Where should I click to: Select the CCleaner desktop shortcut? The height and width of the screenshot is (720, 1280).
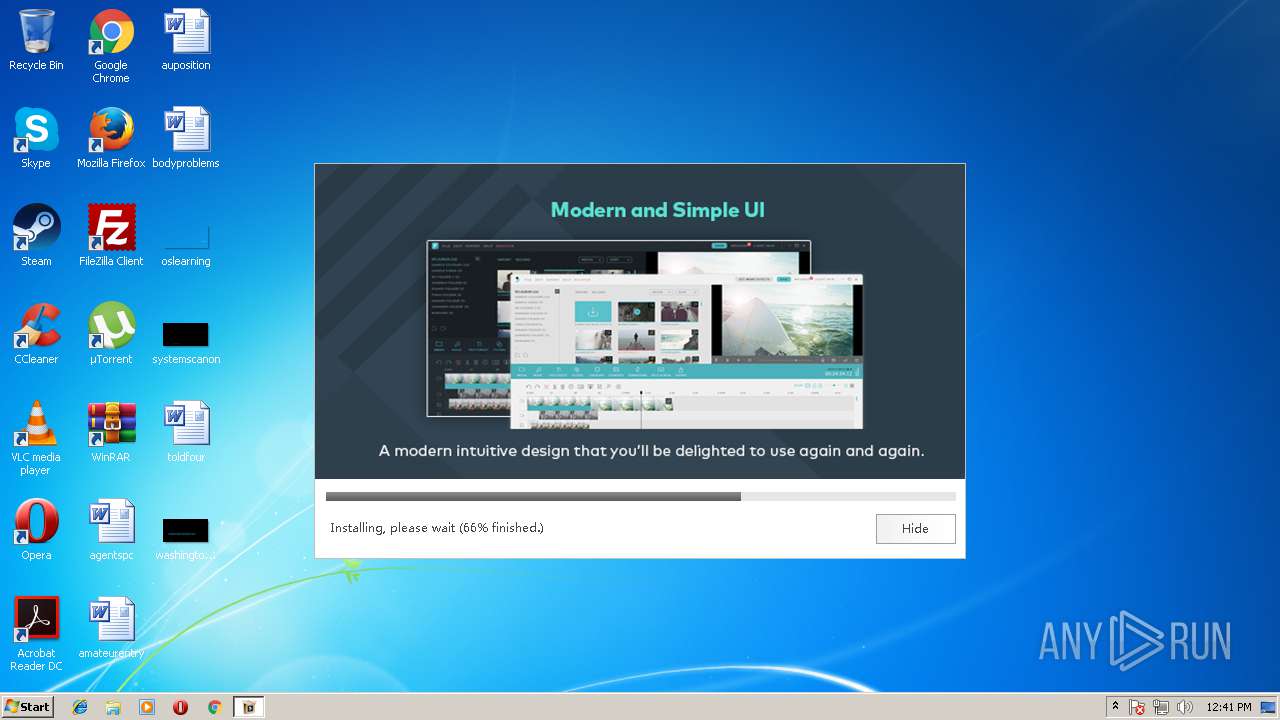36,334
